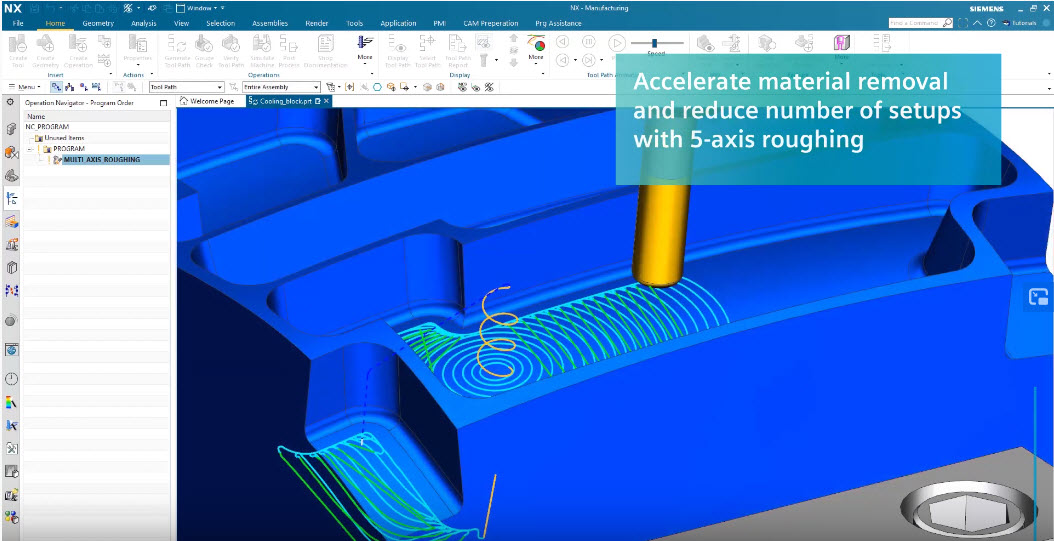Open the Render ribbon tab
Viewport: 1054px width, 541px height.
click(317, 23)
